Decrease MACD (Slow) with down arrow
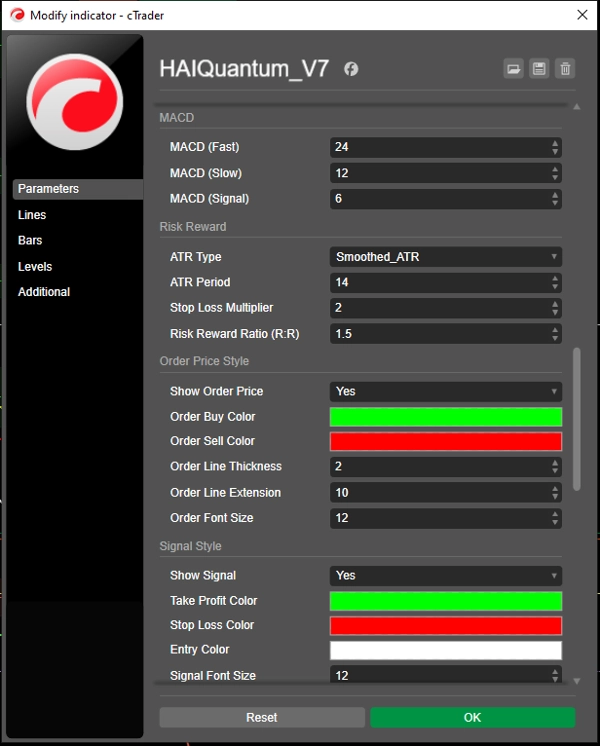The height and width of the screenshot is (746, 600). pos(555,177)
